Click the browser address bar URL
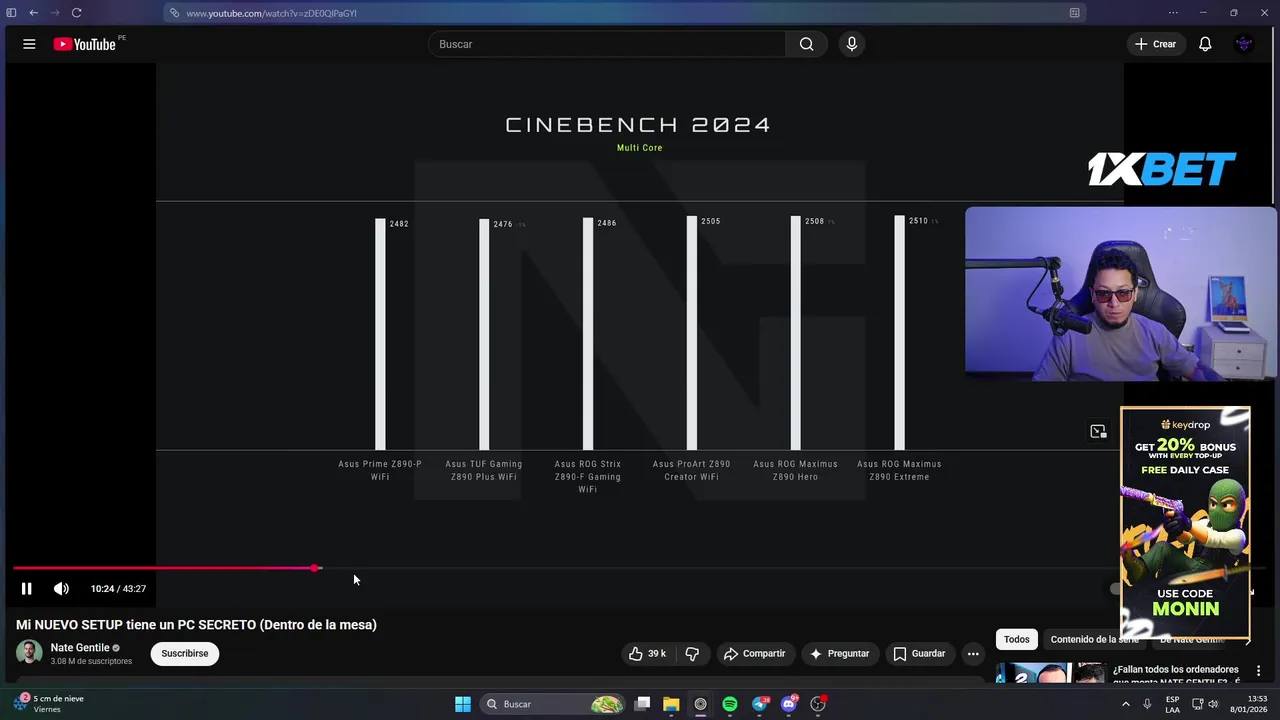The height and width of the screenshot is (720, 1280). [x=271, y=13]
